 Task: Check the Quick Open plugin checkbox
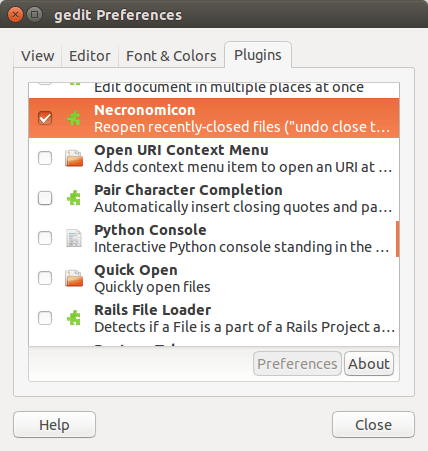pyautogui.click(x=45, y=278)
